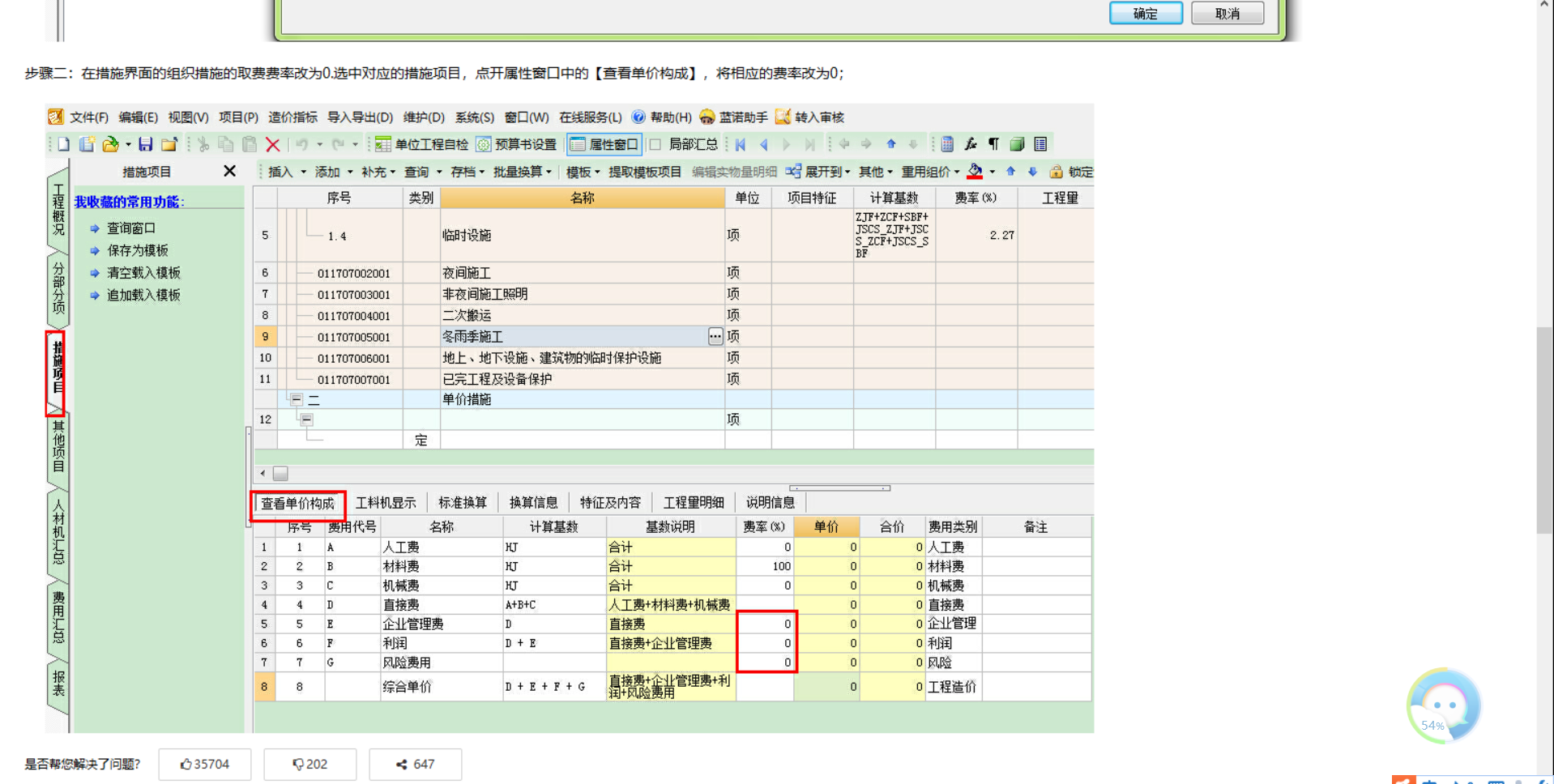Collapse the 单价措施 tree node
1554x784 pixels.
[x=297, y=399]
